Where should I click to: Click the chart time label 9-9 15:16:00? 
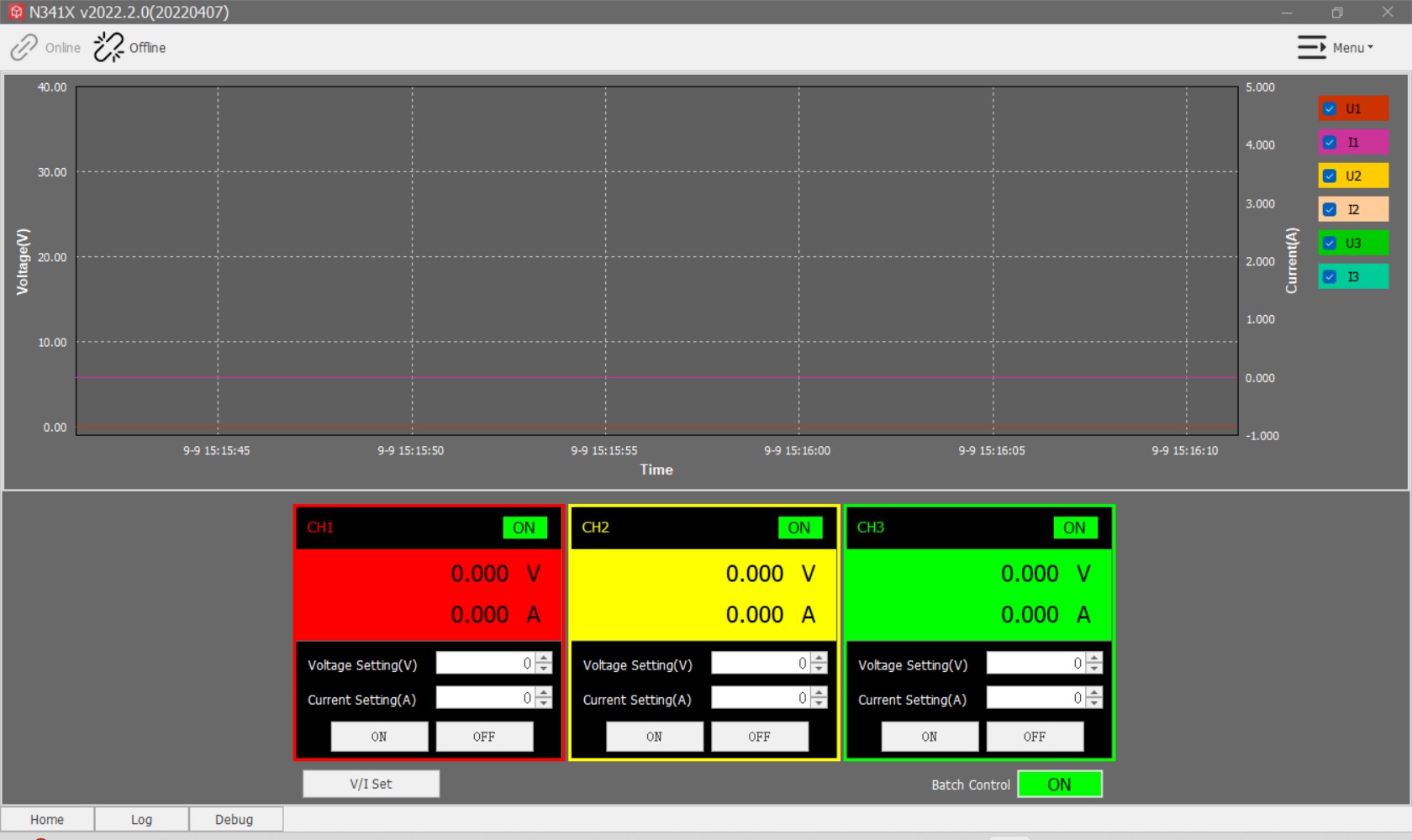[798, 451]
